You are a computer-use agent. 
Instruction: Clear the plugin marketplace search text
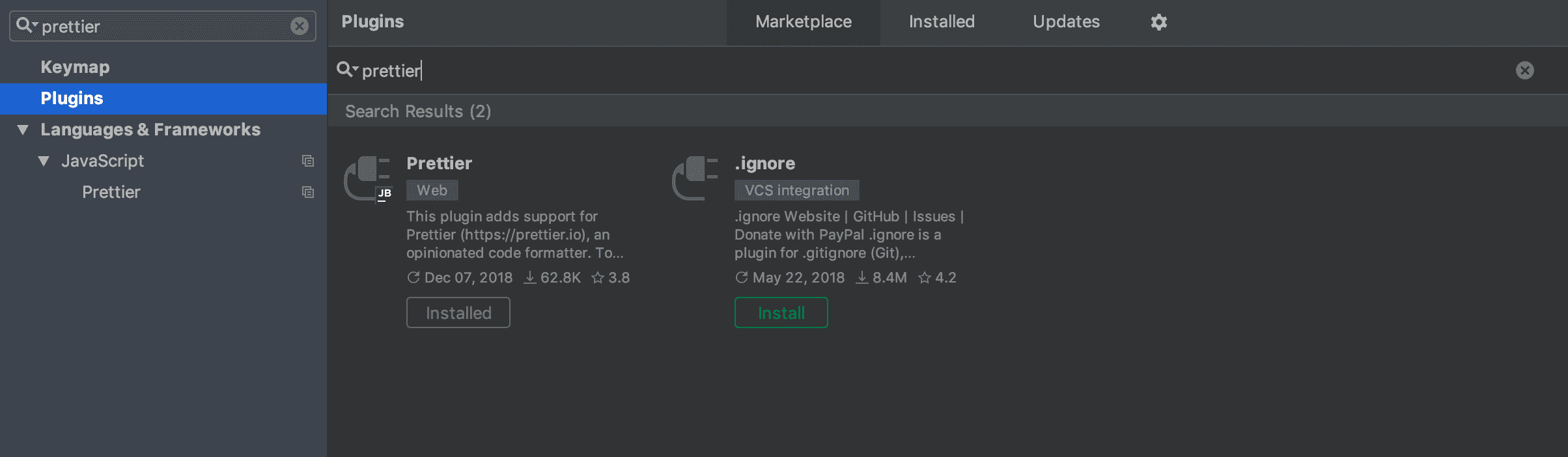(1524, 70)
